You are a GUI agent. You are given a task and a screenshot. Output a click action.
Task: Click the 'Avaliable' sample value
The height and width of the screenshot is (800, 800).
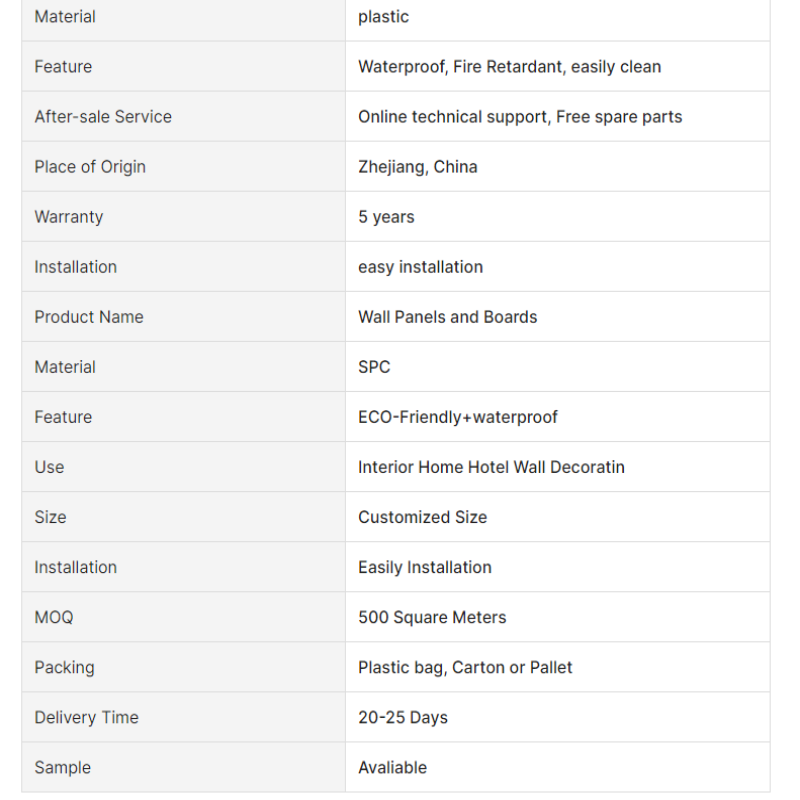392,767
